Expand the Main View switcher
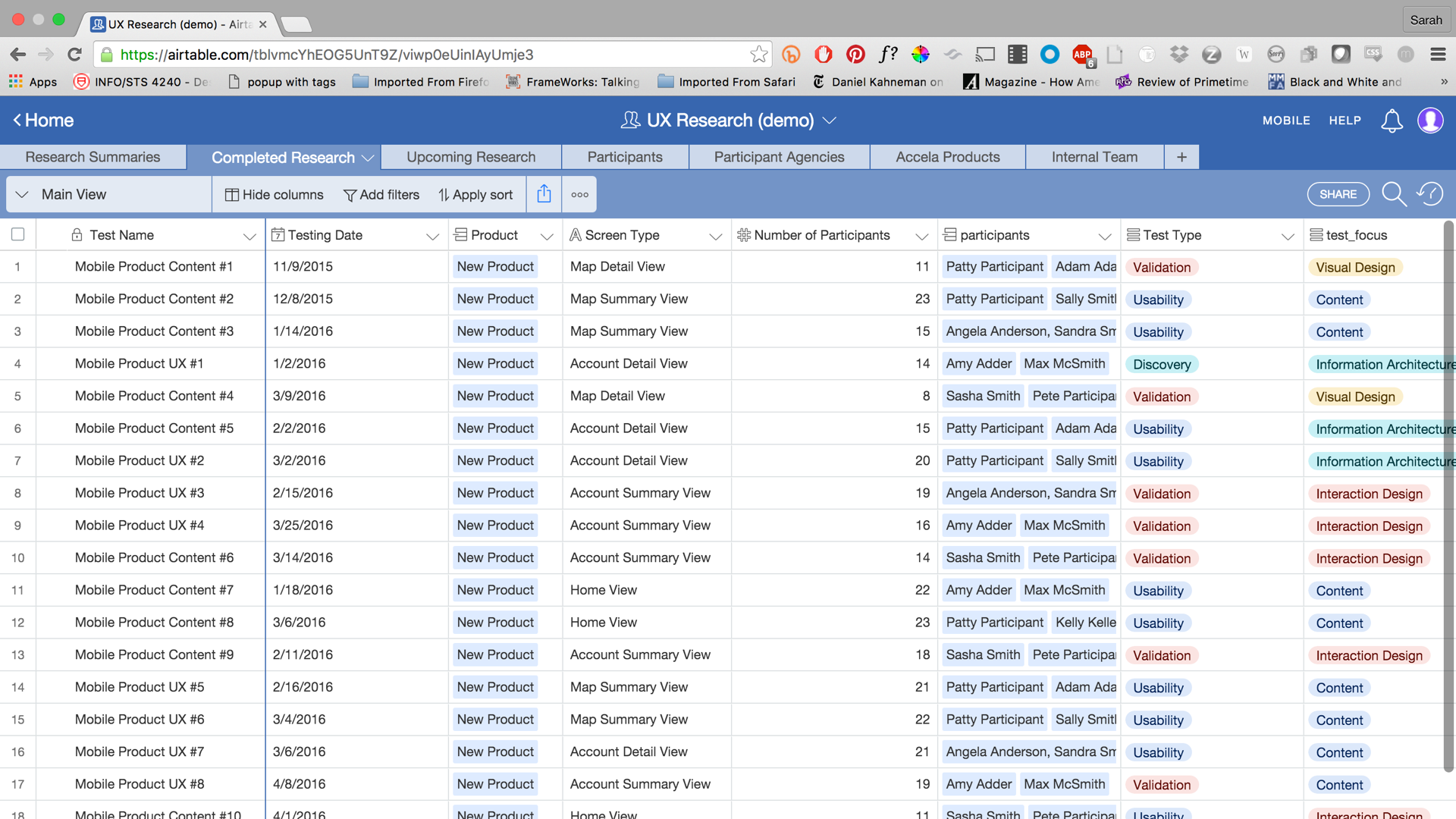Image resolution: width=1456 pixels, height=819 pixels. point(22,195)
